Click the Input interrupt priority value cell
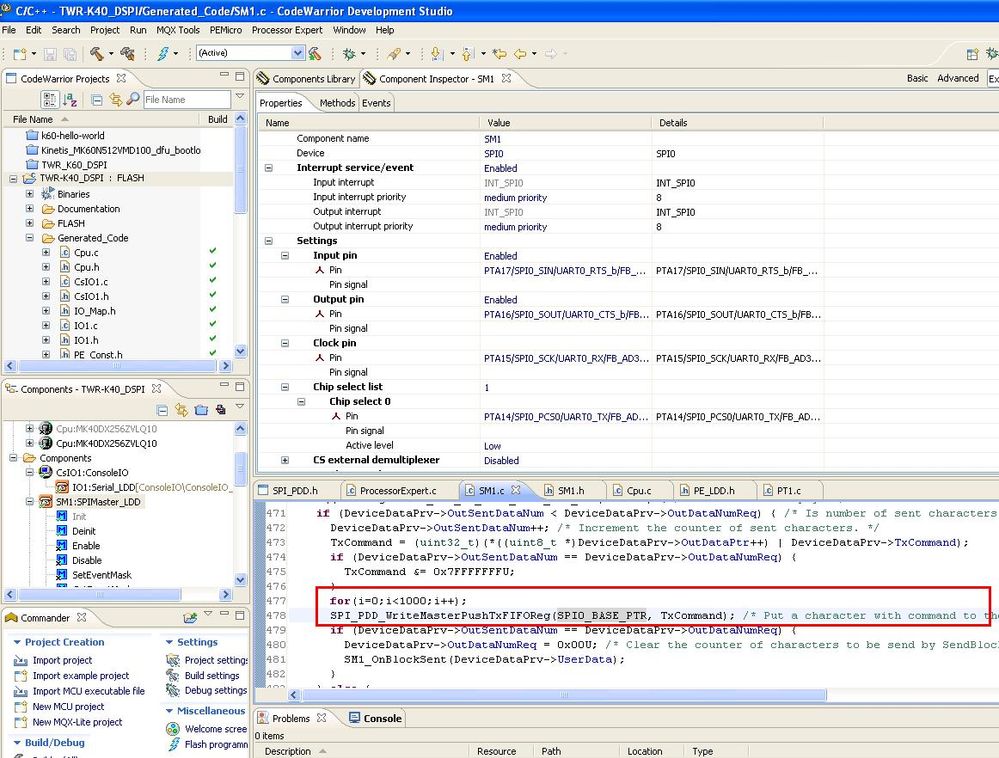The image size is (999, 758). coord(565,197)
